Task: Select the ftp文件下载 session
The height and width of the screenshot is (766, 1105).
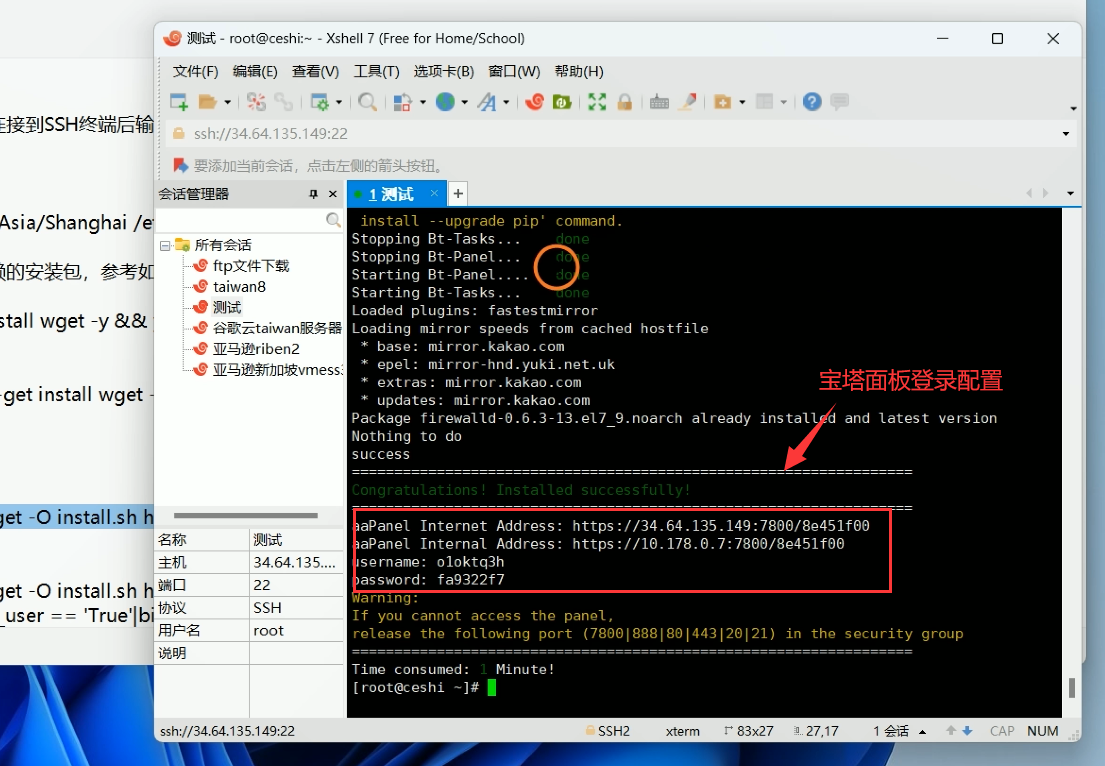Action: tap(251, 266)
